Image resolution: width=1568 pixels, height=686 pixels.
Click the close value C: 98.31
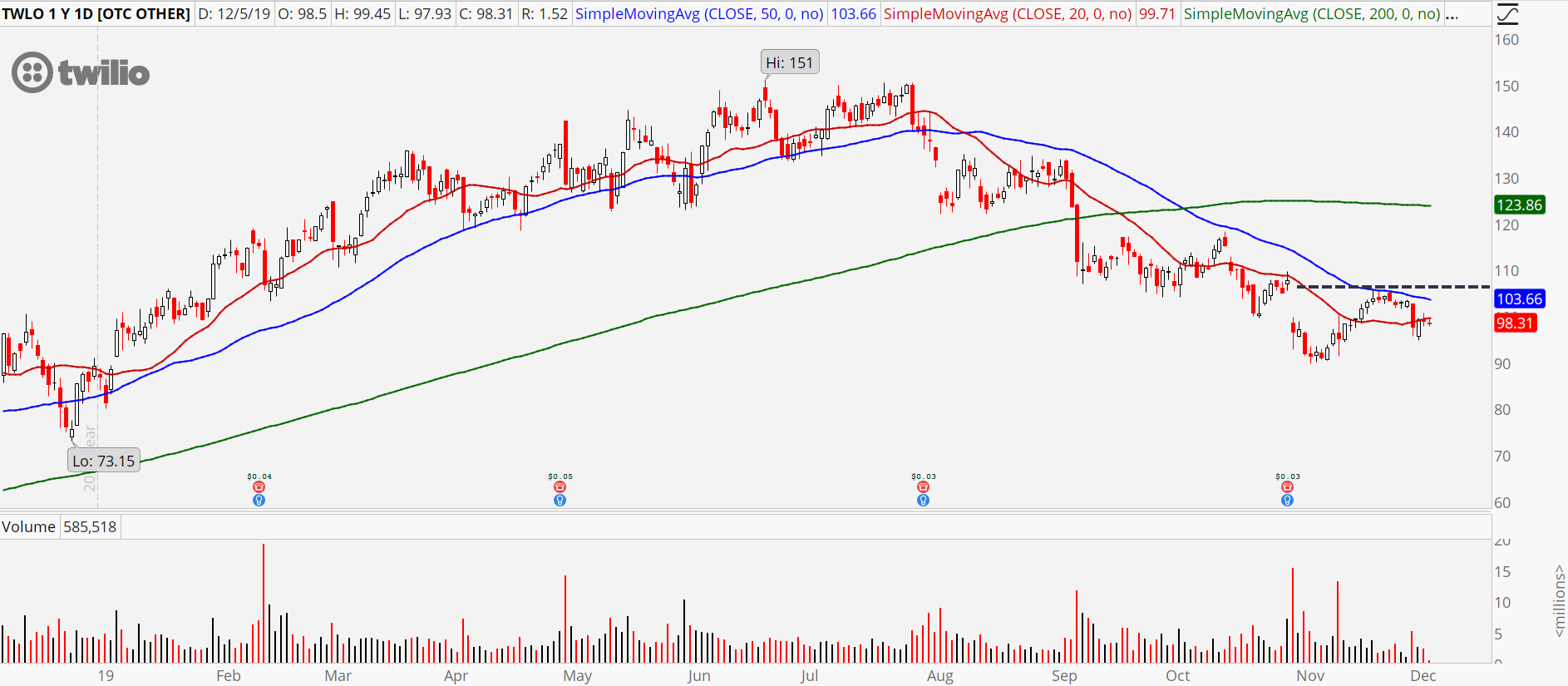tap(486, 14)
